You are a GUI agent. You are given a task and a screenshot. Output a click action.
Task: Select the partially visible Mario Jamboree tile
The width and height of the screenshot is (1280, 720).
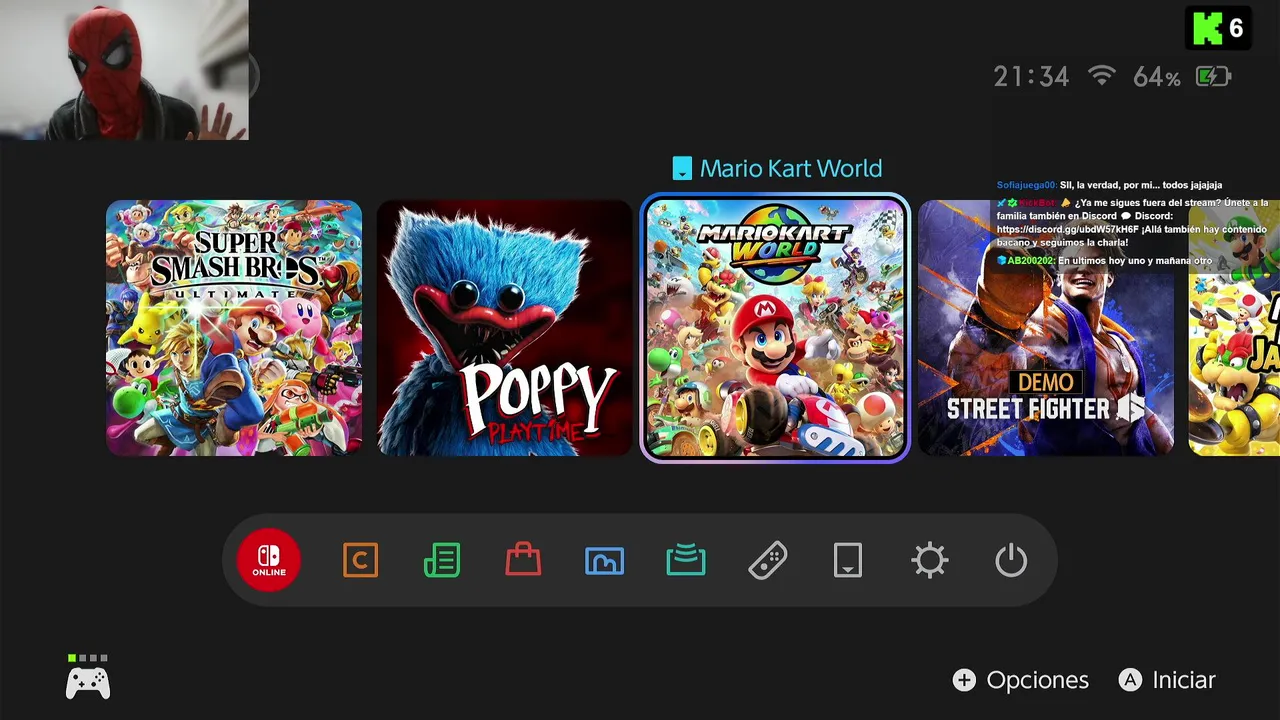tap(1234, 328)
